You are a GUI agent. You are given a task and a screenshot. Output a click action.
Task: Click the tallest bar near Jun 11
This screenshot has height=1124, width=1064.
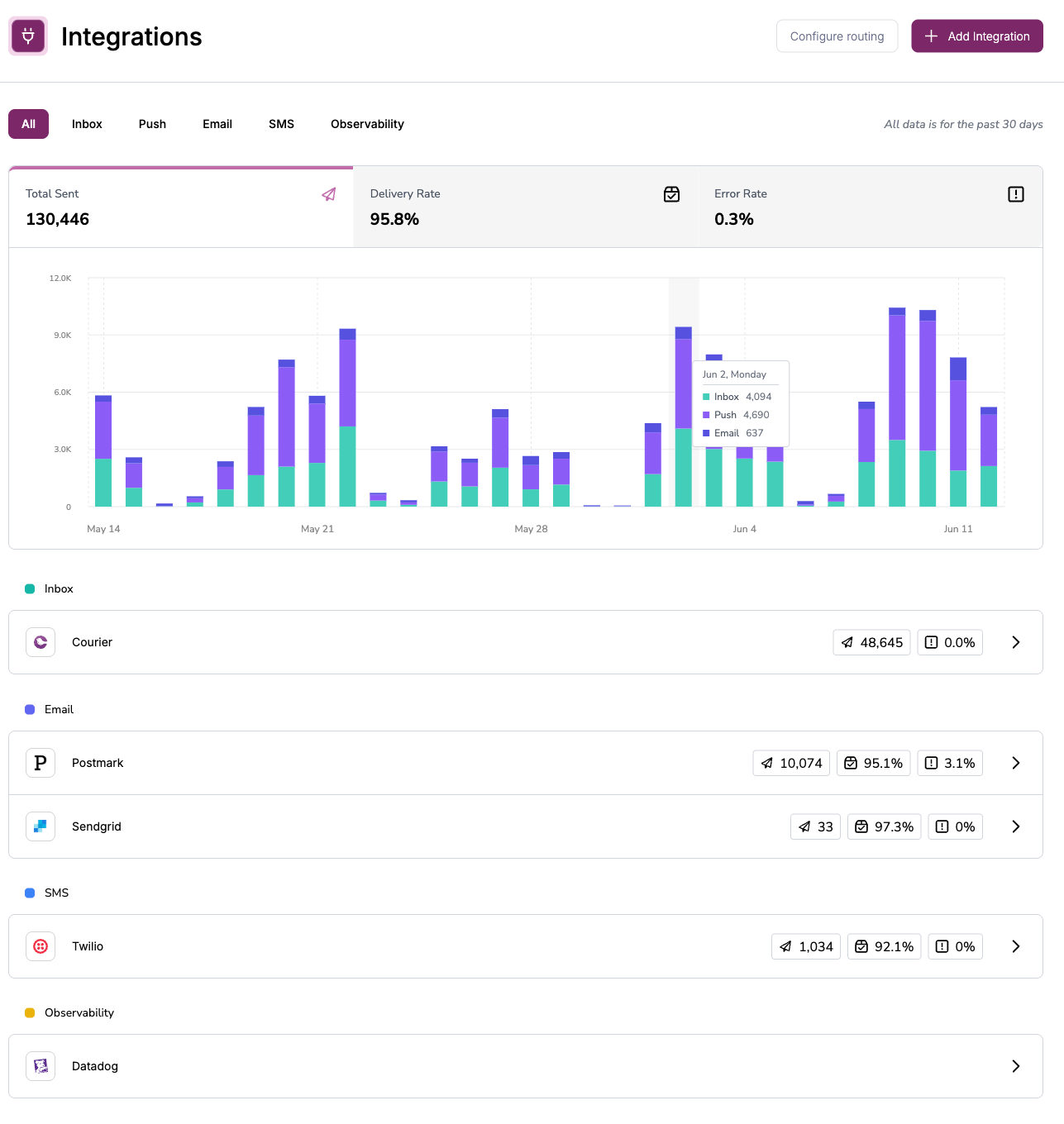coord(897,405)
